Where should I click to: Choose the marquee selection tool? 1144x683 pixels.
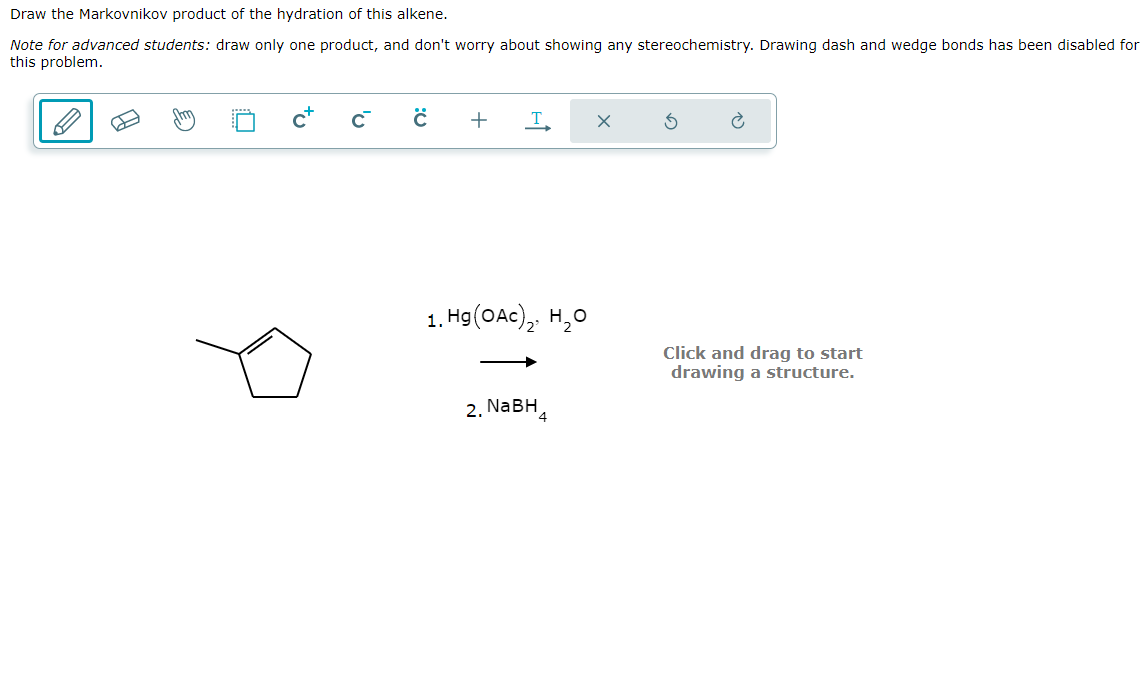coord(242,120)
